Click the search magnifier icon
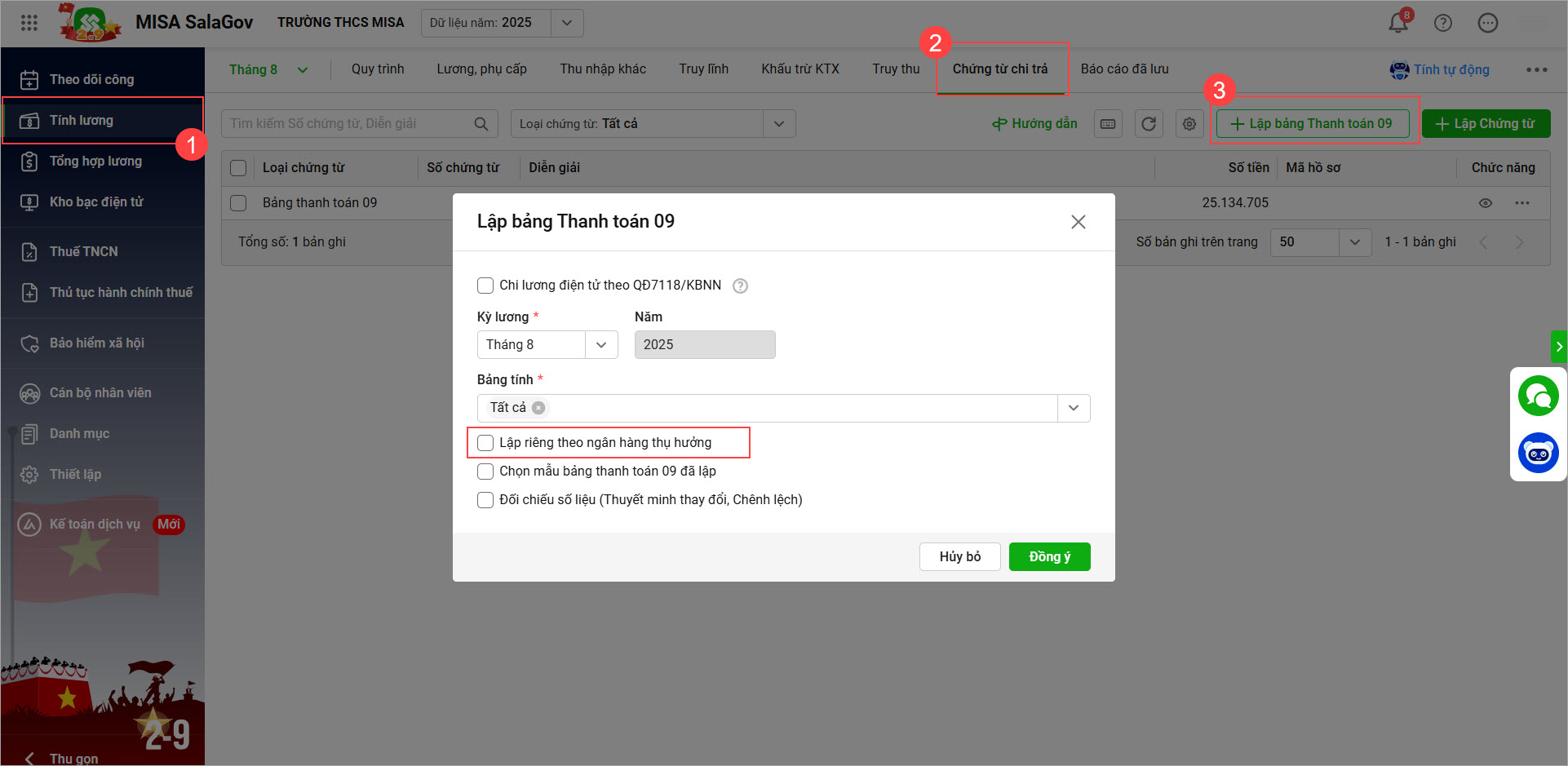This screenshot has height=766, width=1568. tap(481, 124)
